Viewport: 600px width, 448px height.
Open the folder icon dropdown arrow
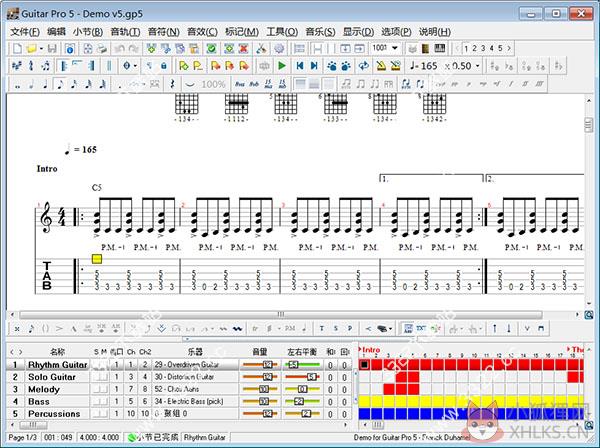pyautogui.click(x=41, y=49)
